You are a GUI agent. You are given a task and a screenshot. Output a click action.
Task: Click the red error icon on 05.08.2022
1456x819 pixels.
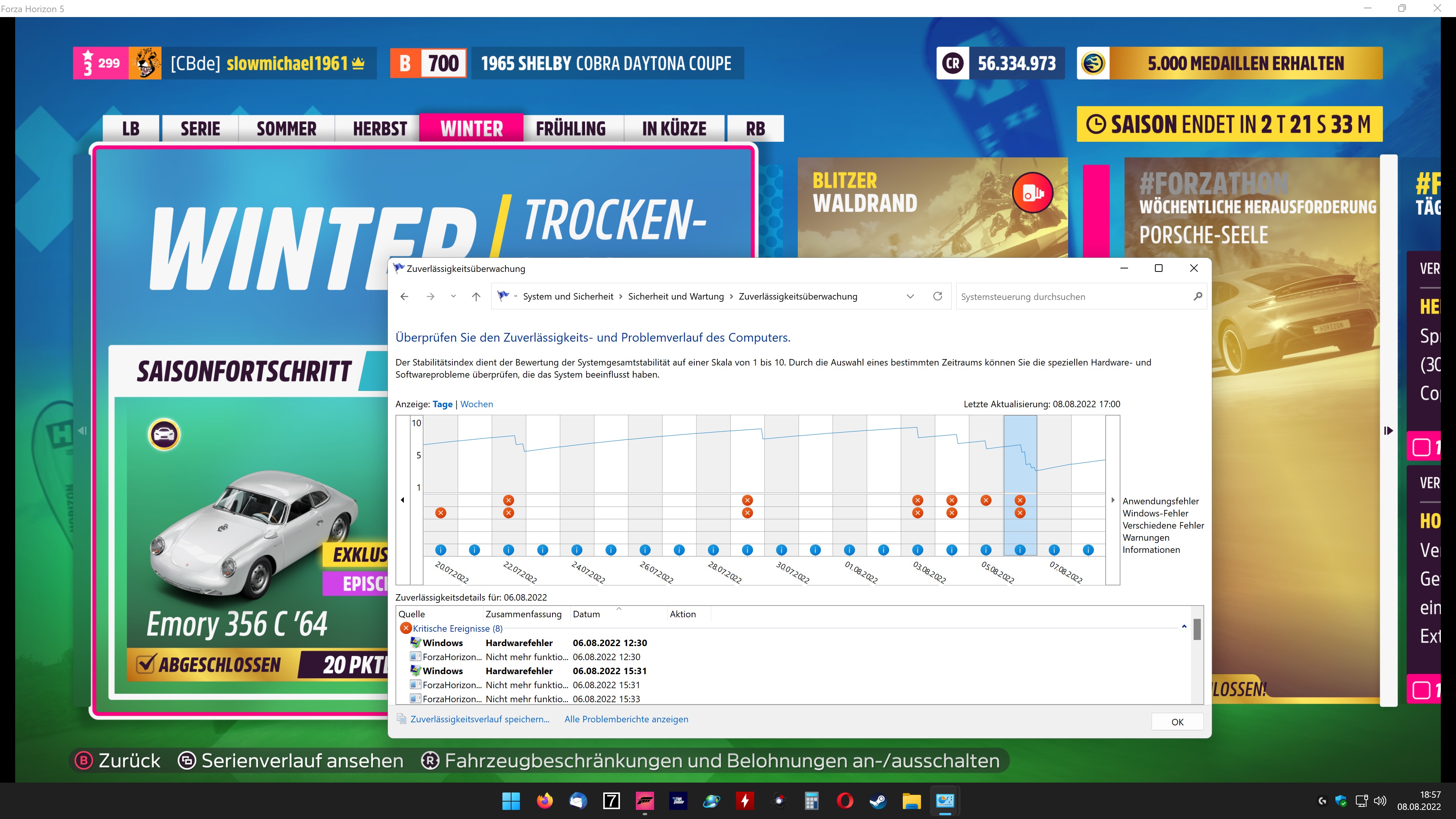tap(986, 500)
